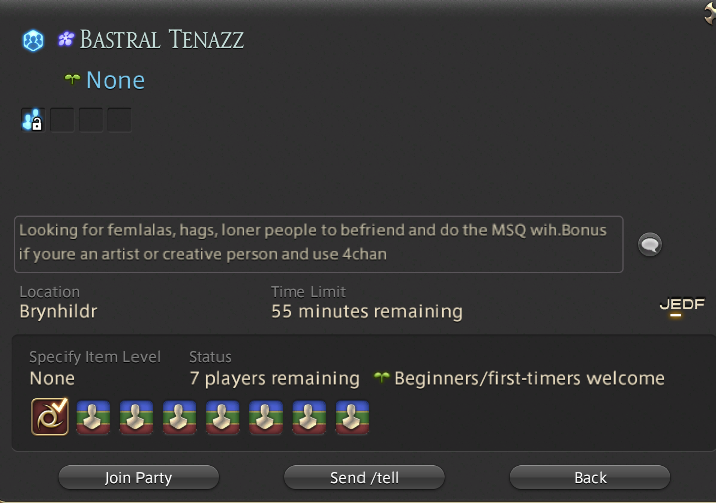716x503 pixels.
Task: Select the first empty party member slot
Action: 93,417
